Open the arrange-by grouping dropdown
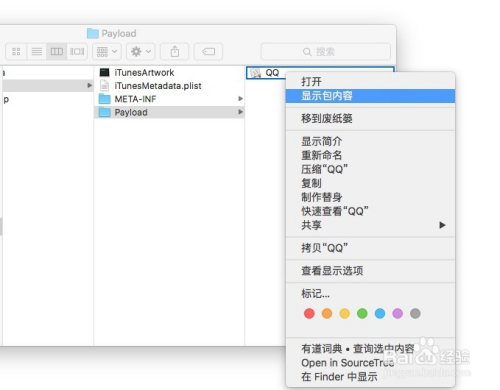This screenshot has width=500, height=390. [x=107, y=52]
